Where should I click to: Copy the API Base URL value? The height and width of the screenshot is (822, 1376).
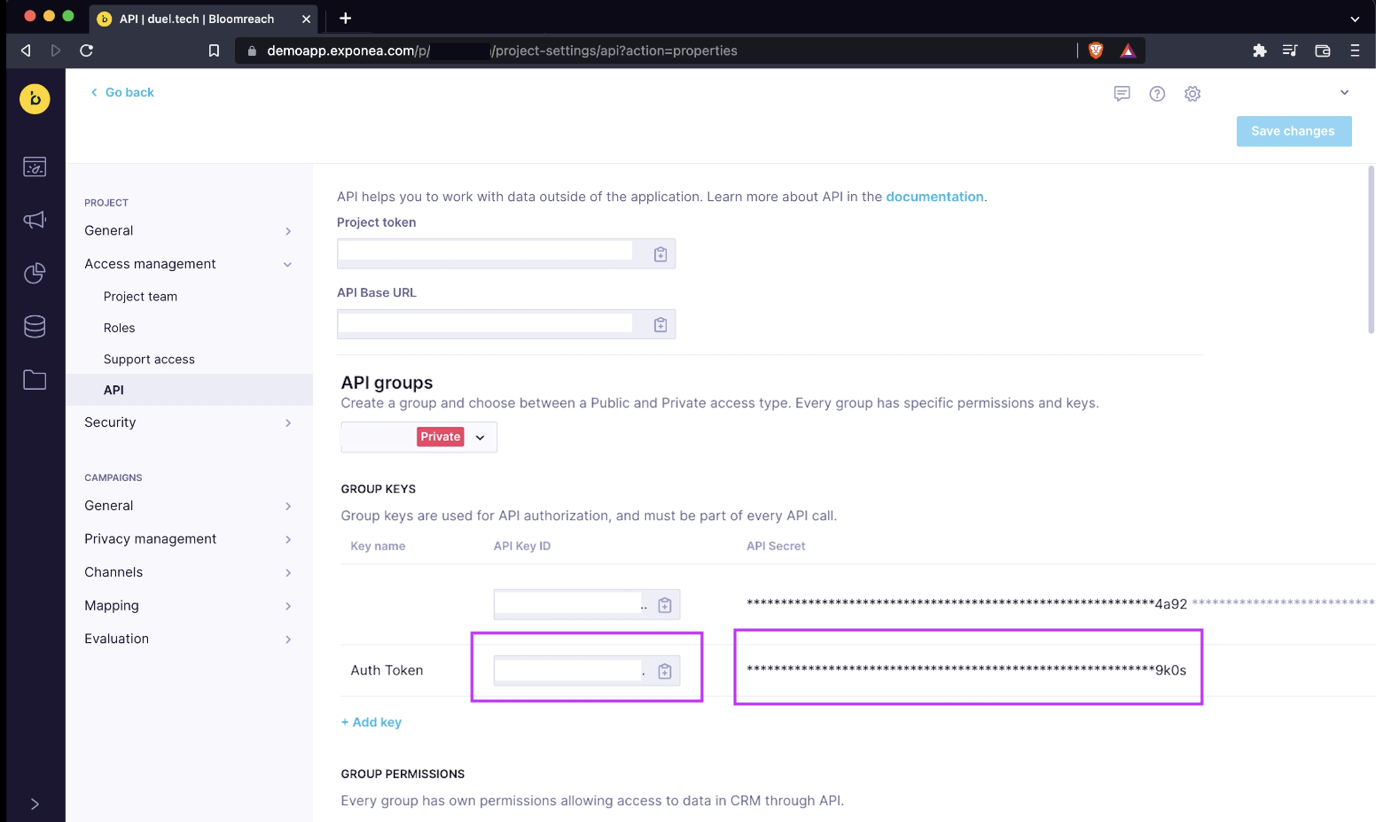click(x=660, y=325)
